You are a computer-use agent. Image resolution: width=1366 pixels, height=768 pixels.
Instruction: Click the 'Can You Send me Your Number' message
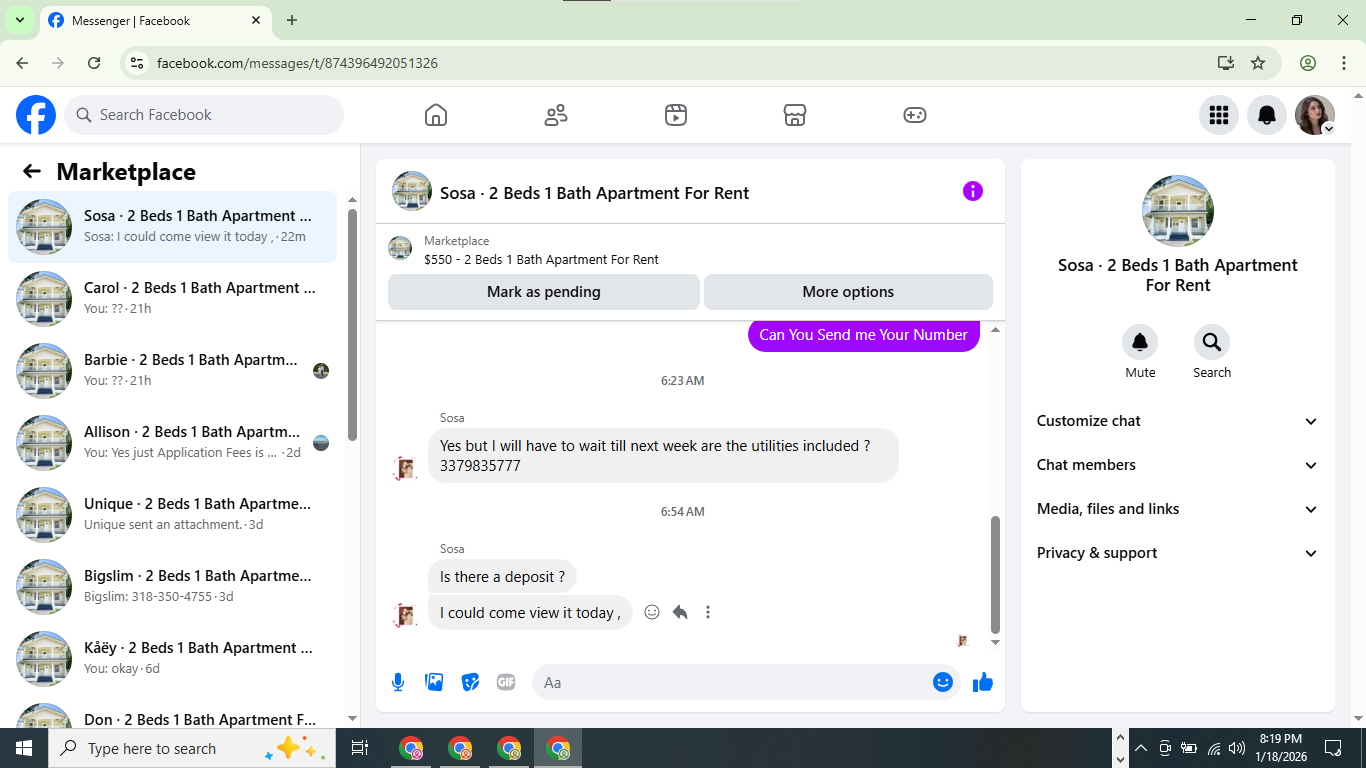863,335
